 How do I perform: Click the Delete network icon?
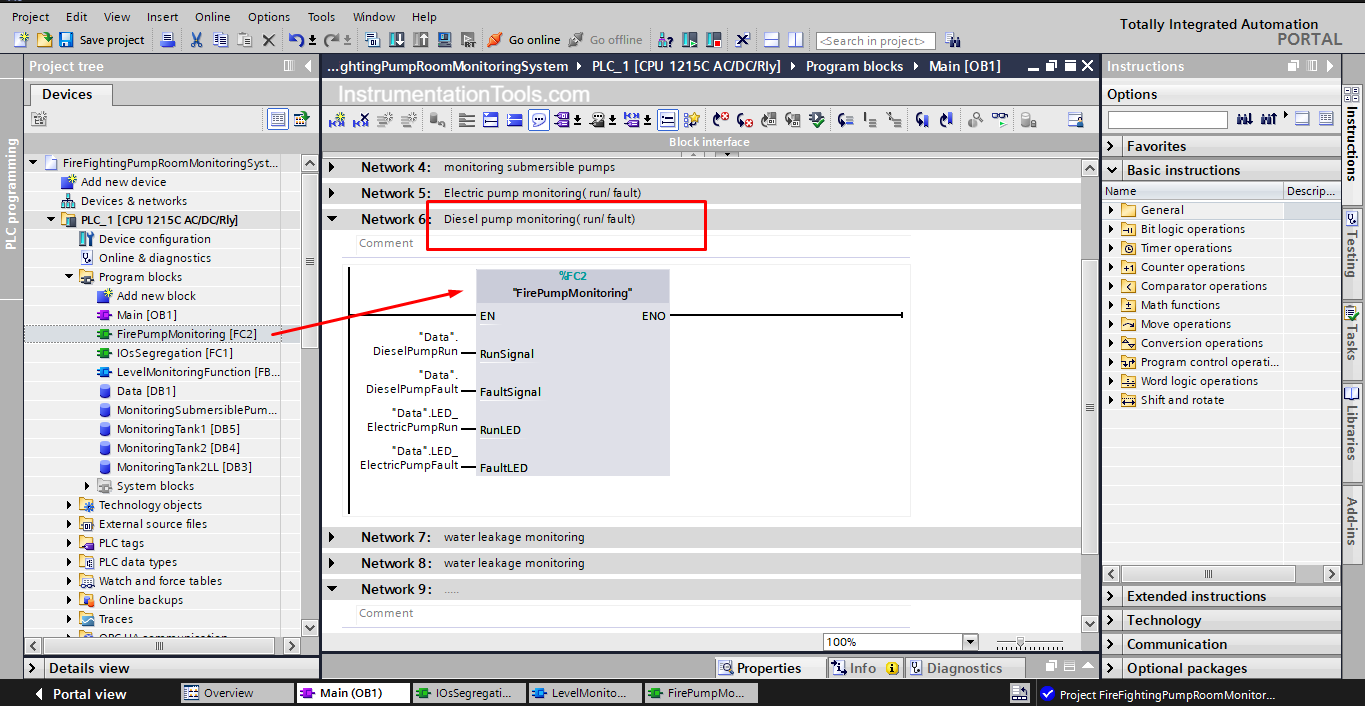pyautogui.click(x=361, y=120)
